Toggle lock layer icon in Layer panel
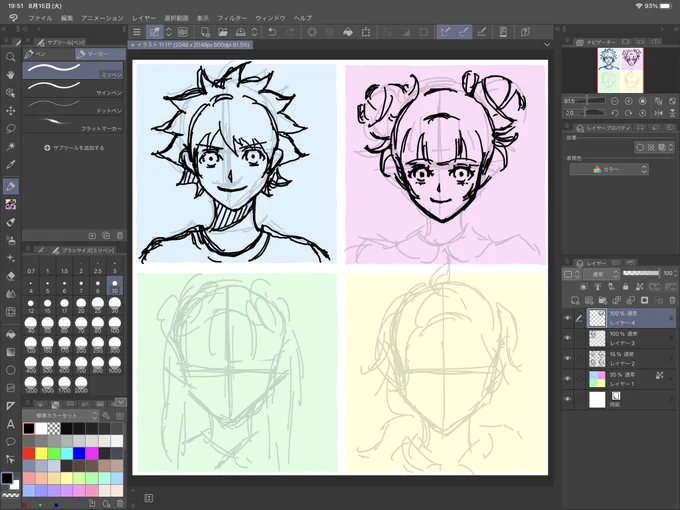 coord(625,287)
